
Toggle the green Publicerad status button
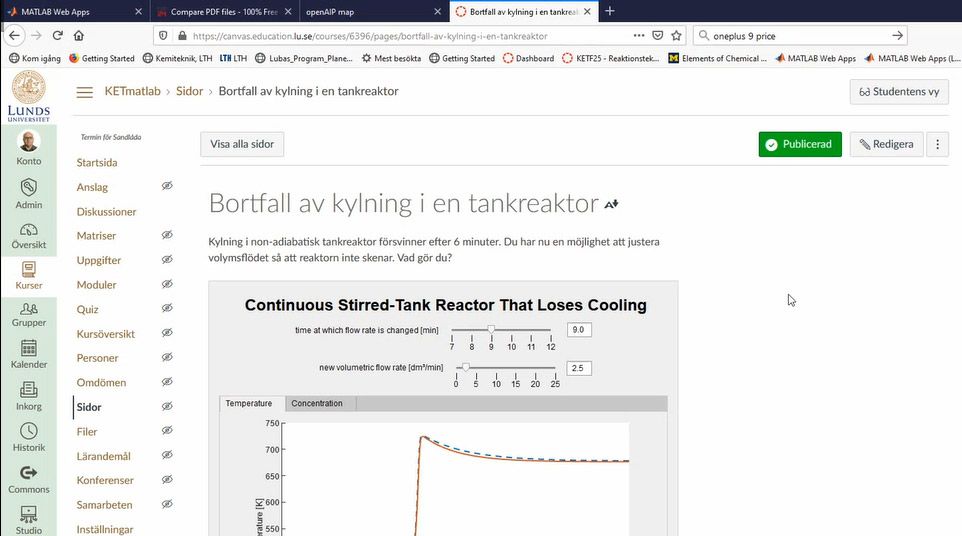click(x=799, y=144)
